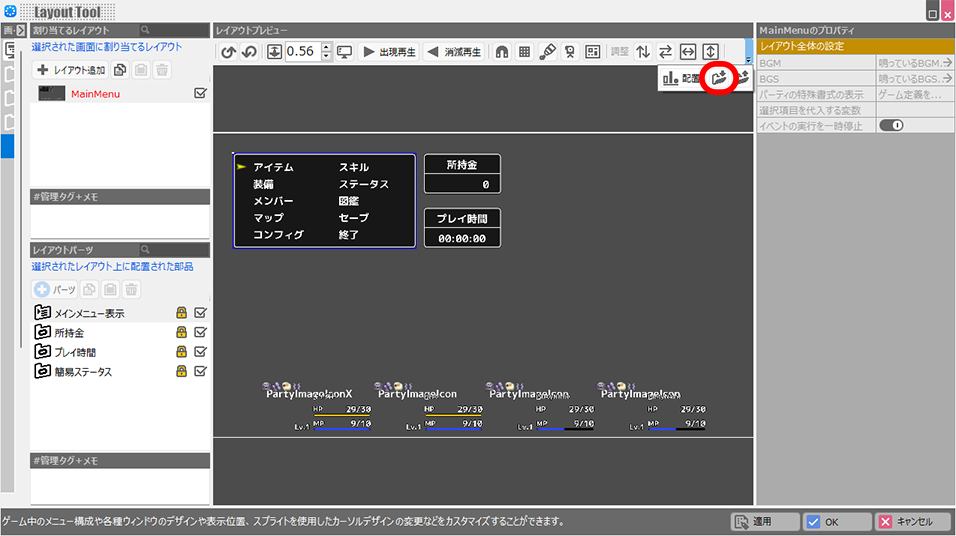
Task: Click the import layout icon circled in red
Action: pyautogui.click(x=718, y=78)
